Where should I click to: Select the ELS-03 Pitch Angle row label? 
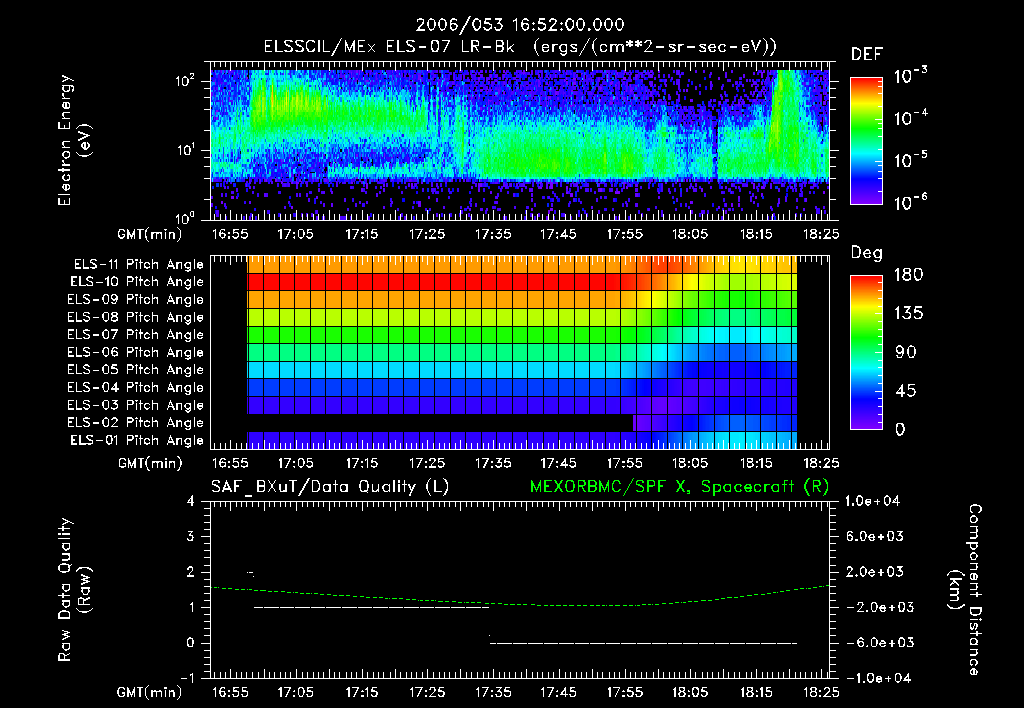136,405
